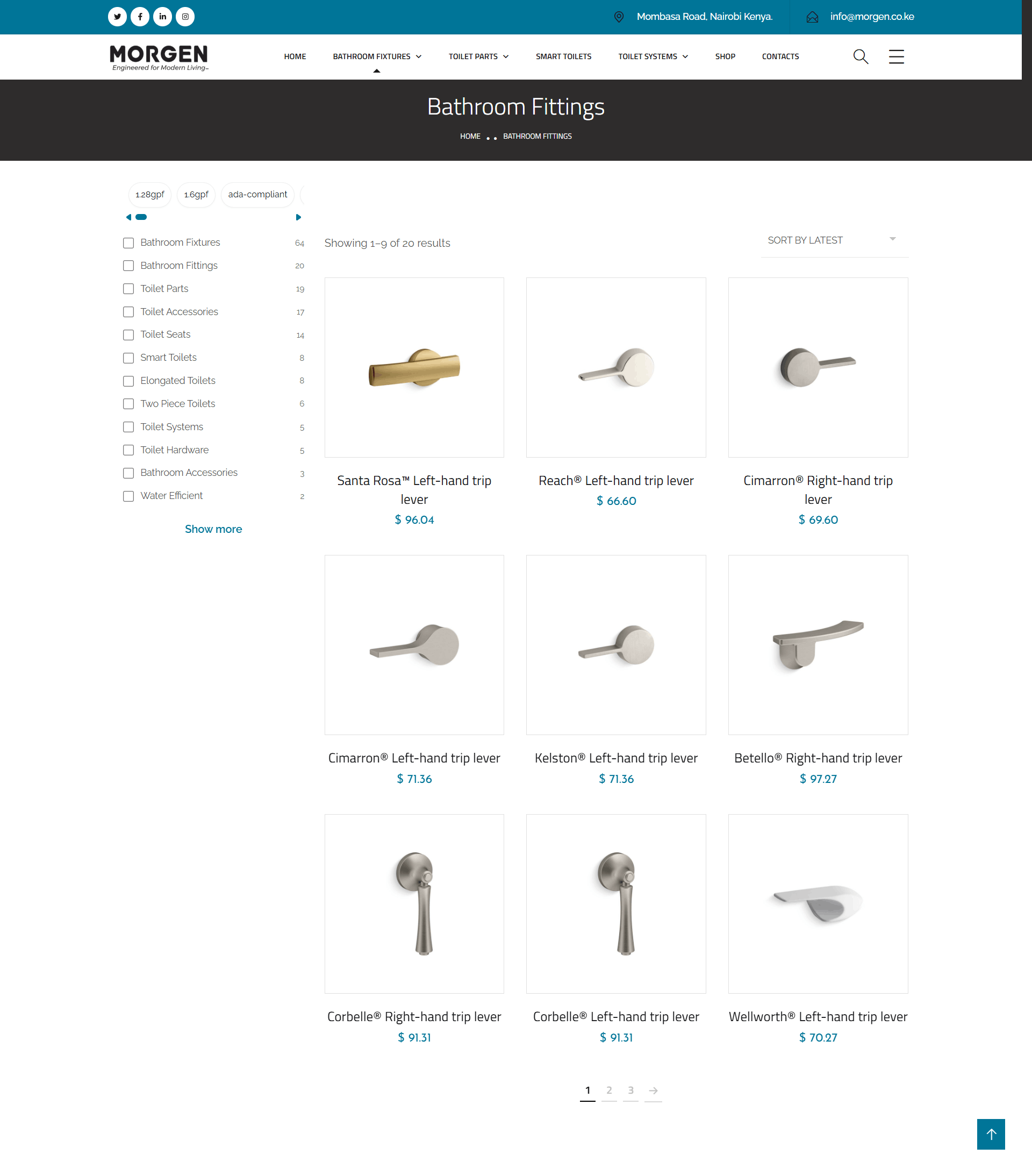Go to Home in the navigation
Image resolution: width=1032 pixels, height=1176 pixels.
(x=295, y=56)
